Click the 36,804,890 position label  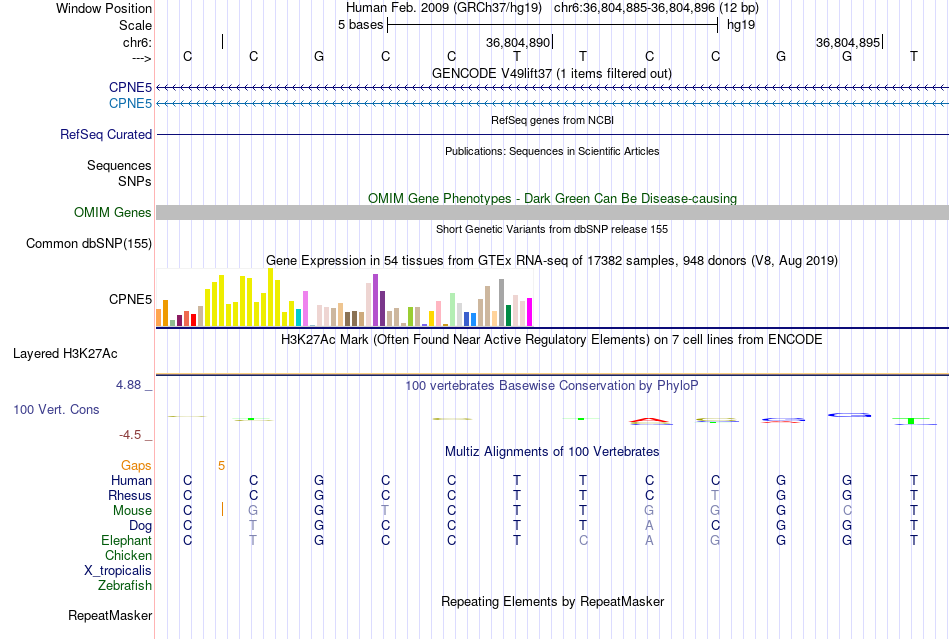click(518, 42)
